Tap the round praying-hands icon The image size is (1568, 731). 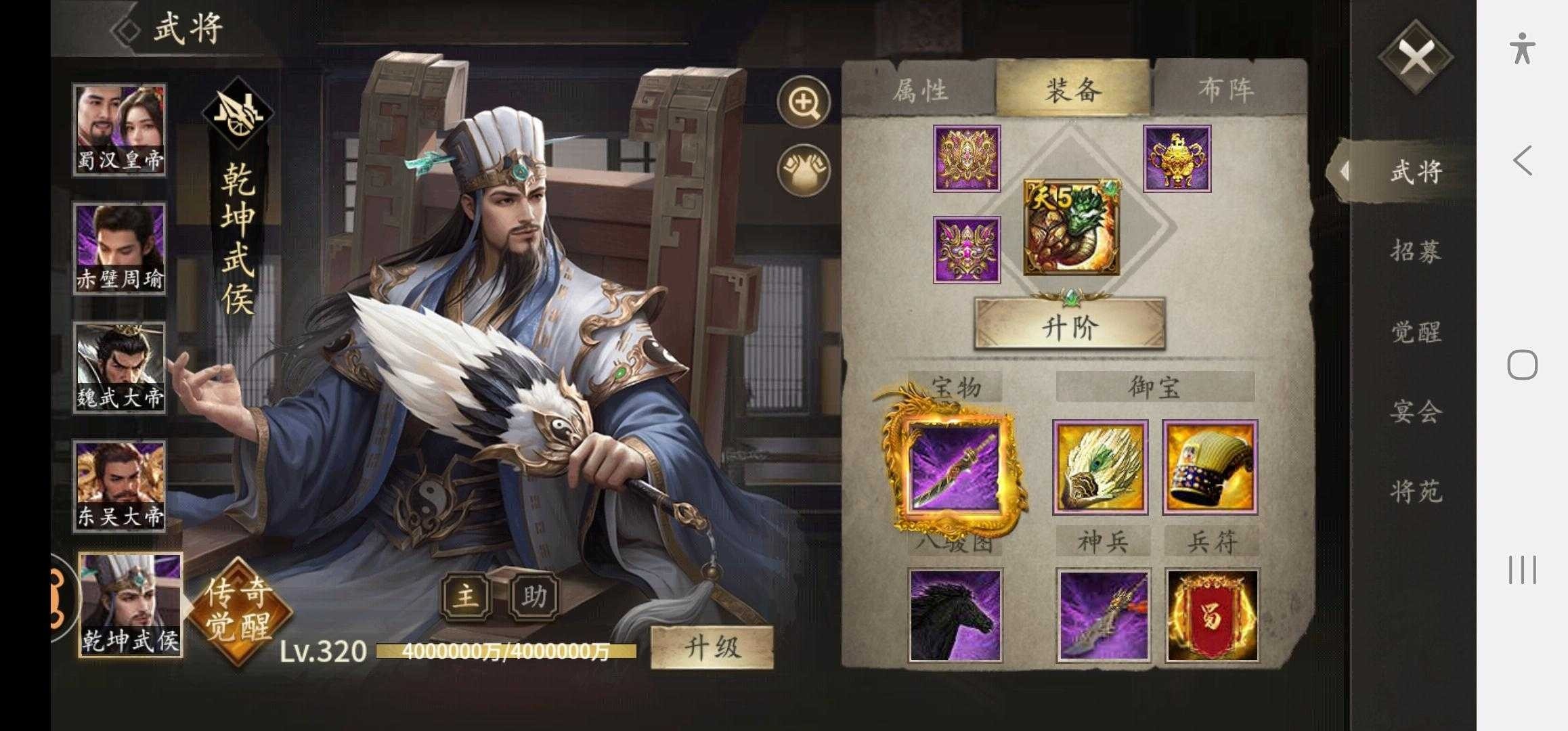(804, 170)
